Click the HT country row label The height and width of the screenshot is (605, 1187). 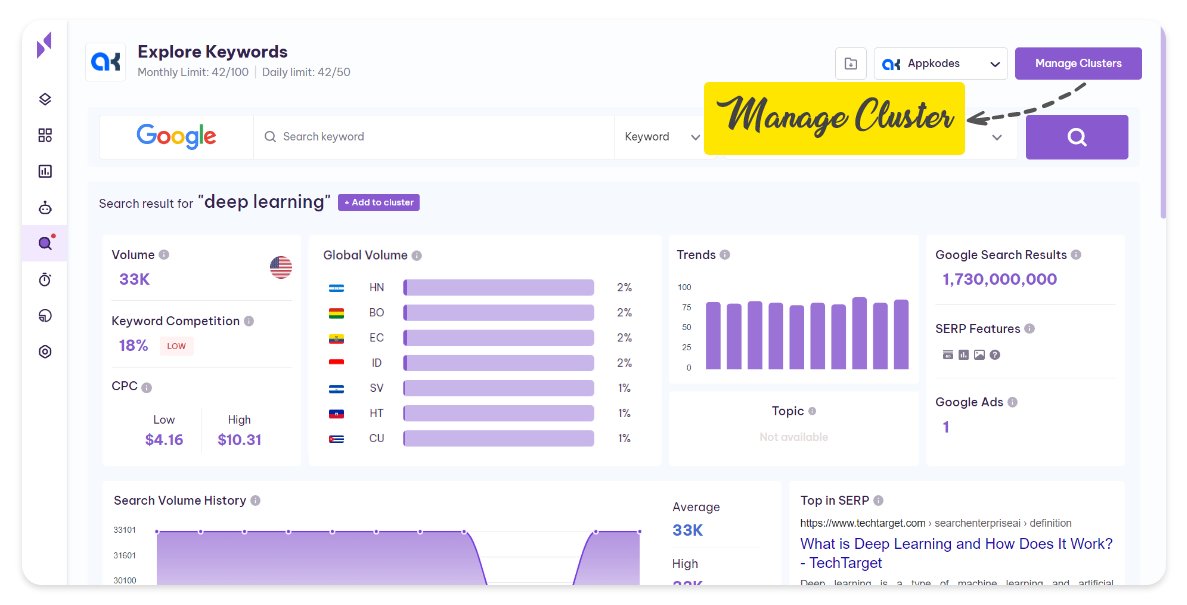[376, 413]
